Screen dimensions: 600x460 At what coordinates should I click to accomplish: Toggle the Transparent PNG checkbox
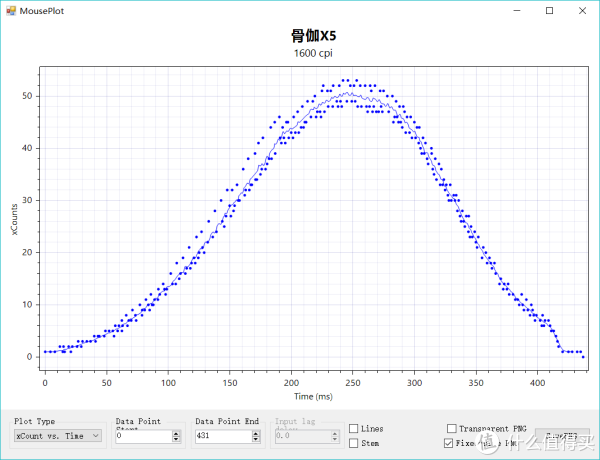452,428
